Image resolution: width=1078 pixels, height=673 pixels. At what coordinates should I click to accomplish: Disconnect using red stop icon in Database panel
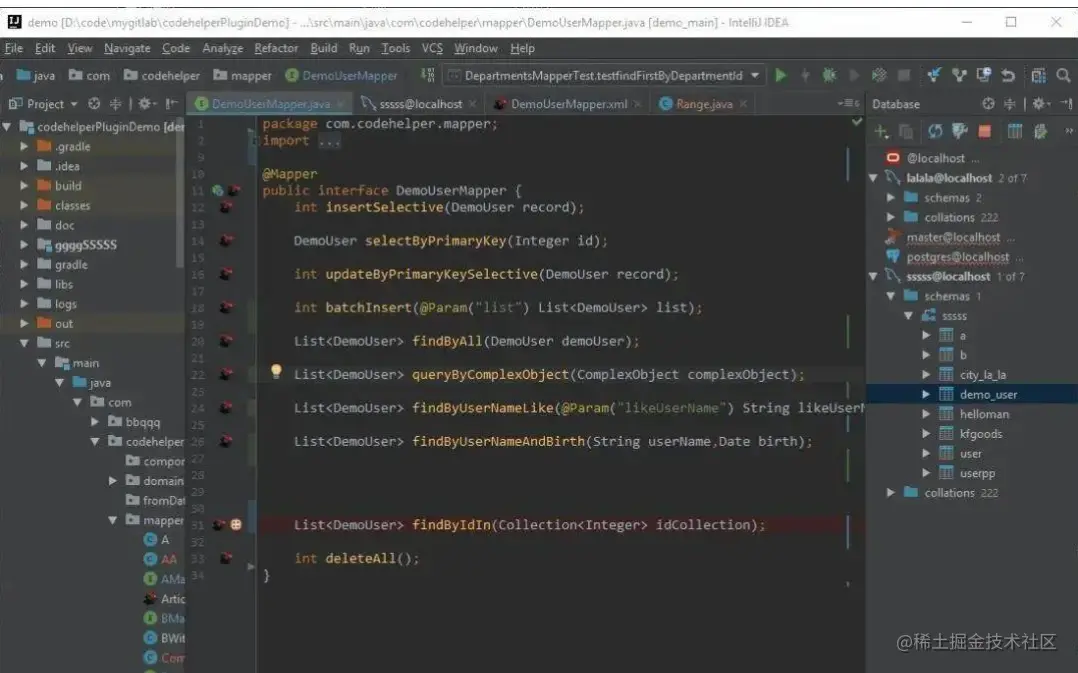point(984,131)
